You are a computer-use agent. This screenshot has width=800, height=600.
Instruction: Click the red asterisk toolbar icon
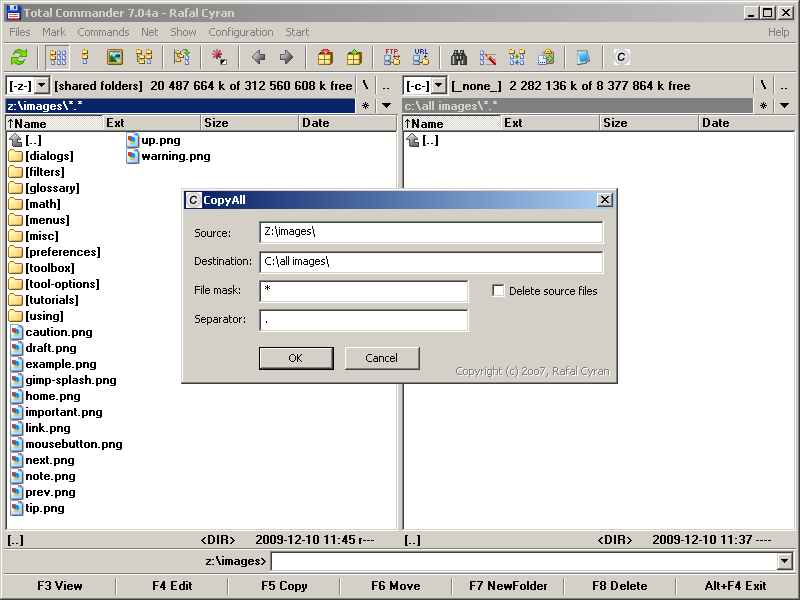click(x=220, y=57)
